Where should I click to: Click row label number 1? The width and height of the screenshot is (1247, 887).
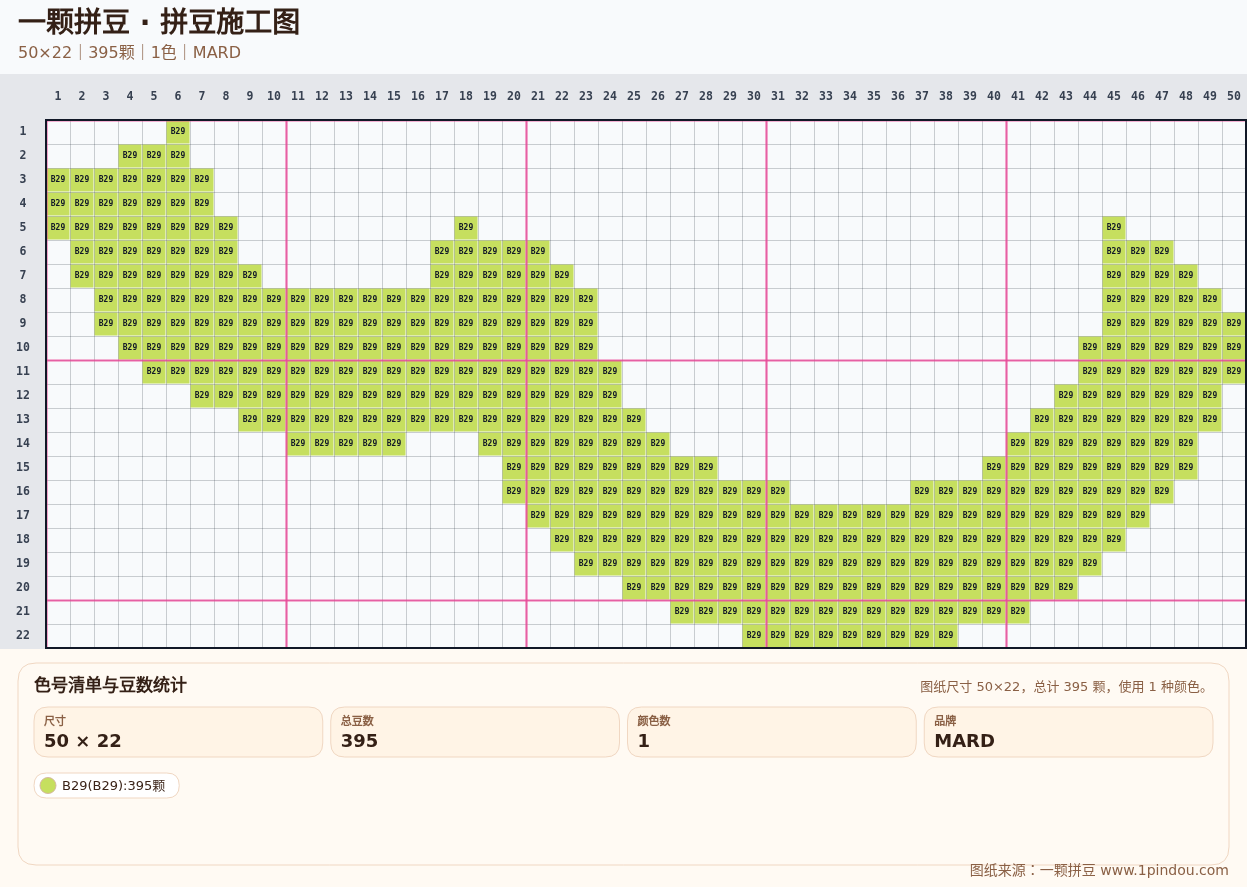pos(23,132)
